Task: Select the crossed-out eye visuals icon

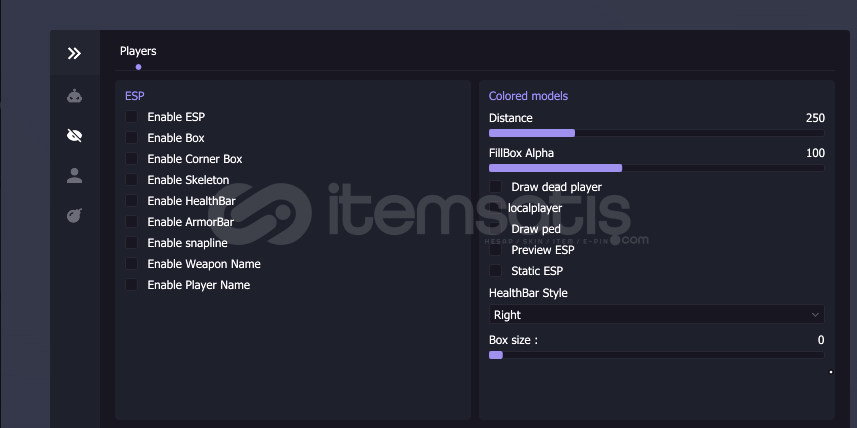Action: pyautogui.click(x=74, y=136)
